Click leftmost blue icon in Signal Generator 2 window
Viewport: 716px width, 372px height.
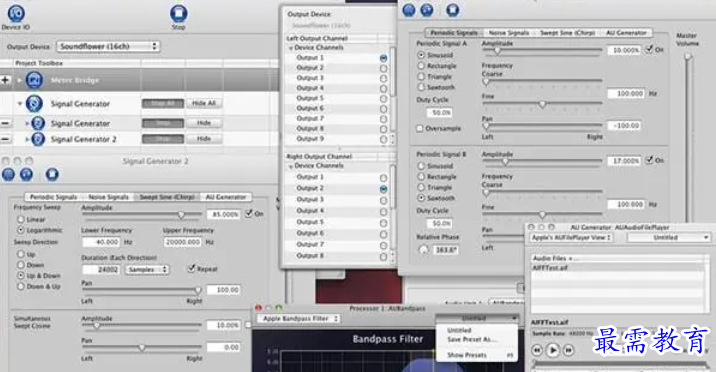[9, 174]
